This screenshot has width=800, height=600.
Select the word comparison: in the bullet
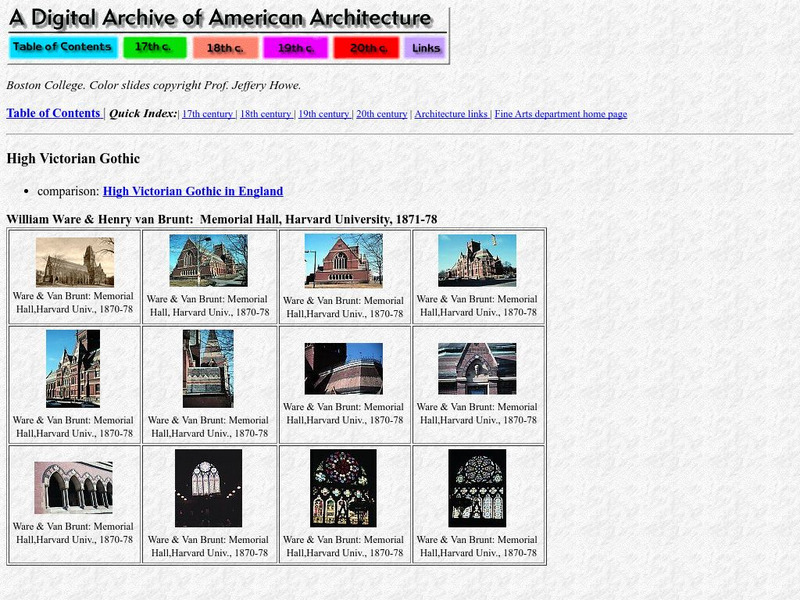68,191
